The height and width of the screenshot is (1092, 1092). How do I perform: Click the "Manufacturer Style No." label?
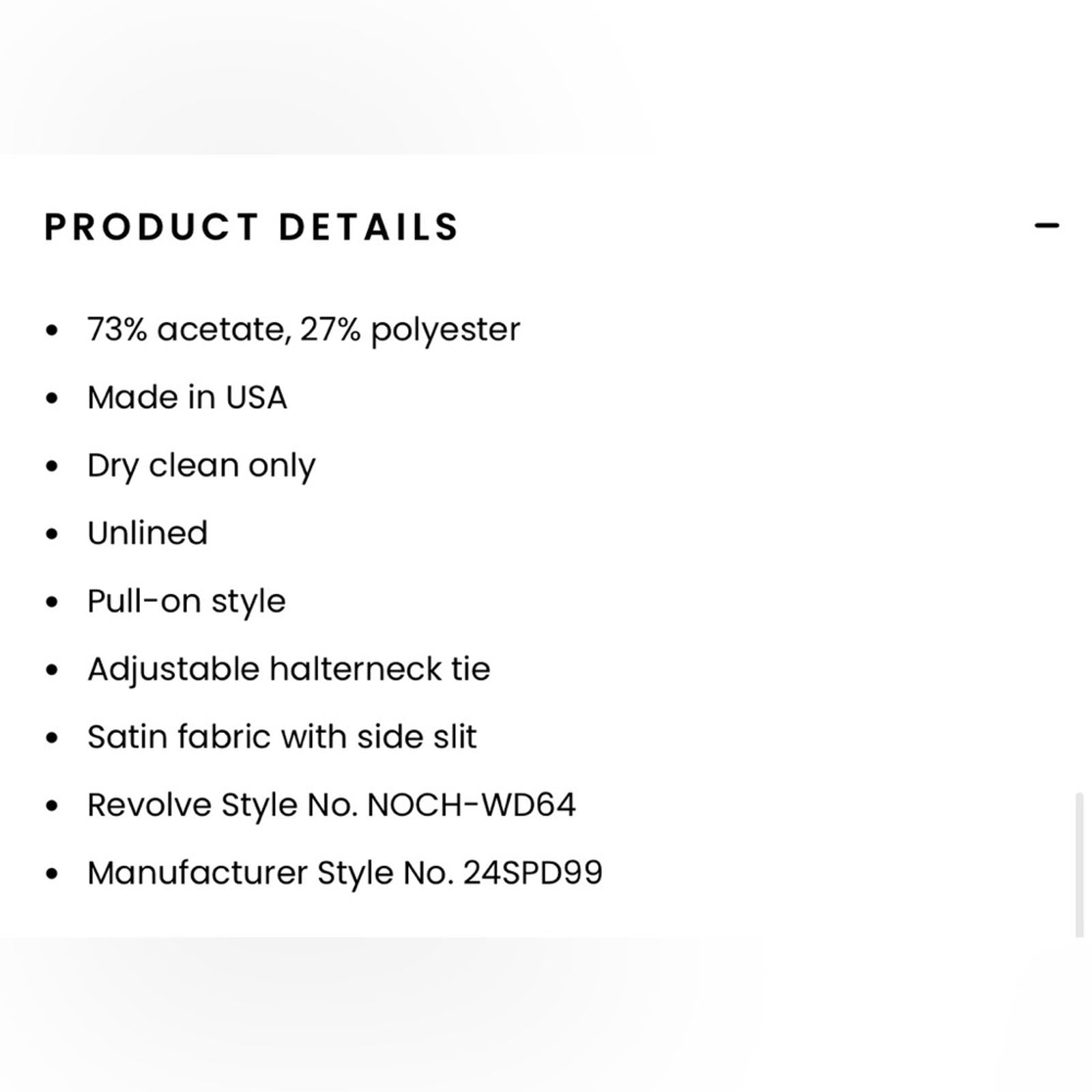[x=270, y=873]
